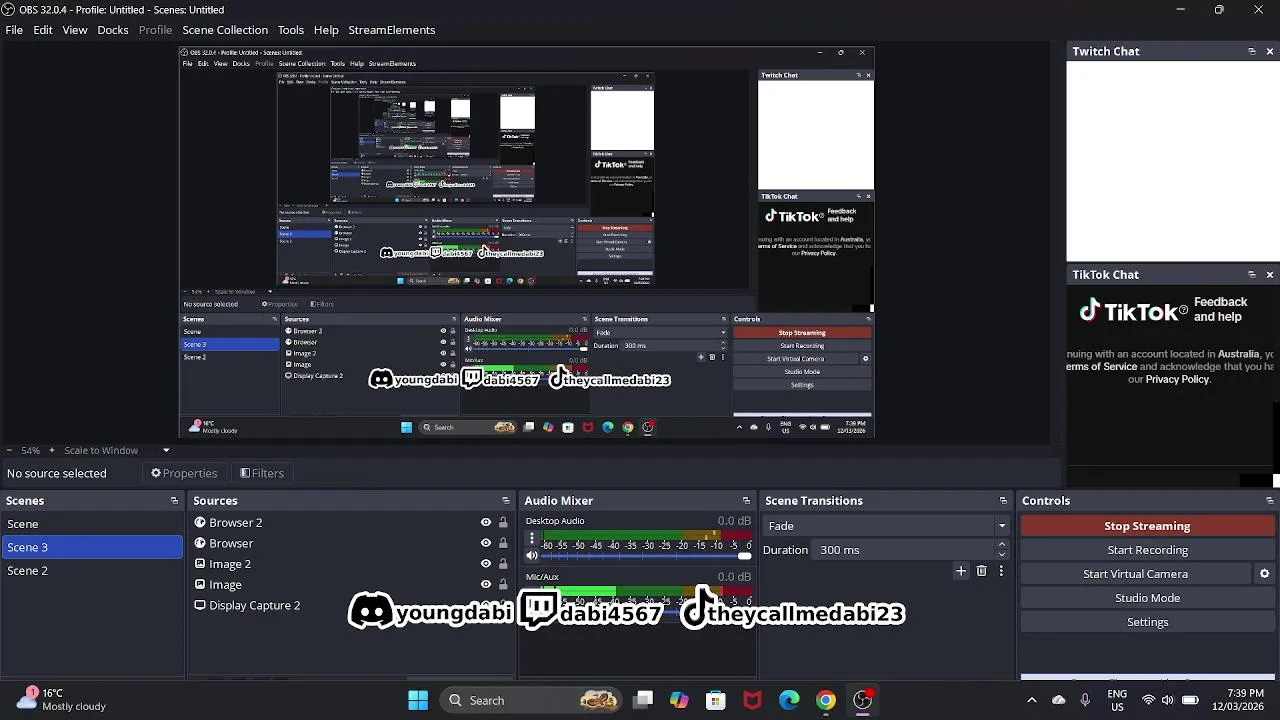Viewport: 1280px width, 720px height.
Task: Float the Sources dock via its header icon
Action: click(x=506, y=501)
